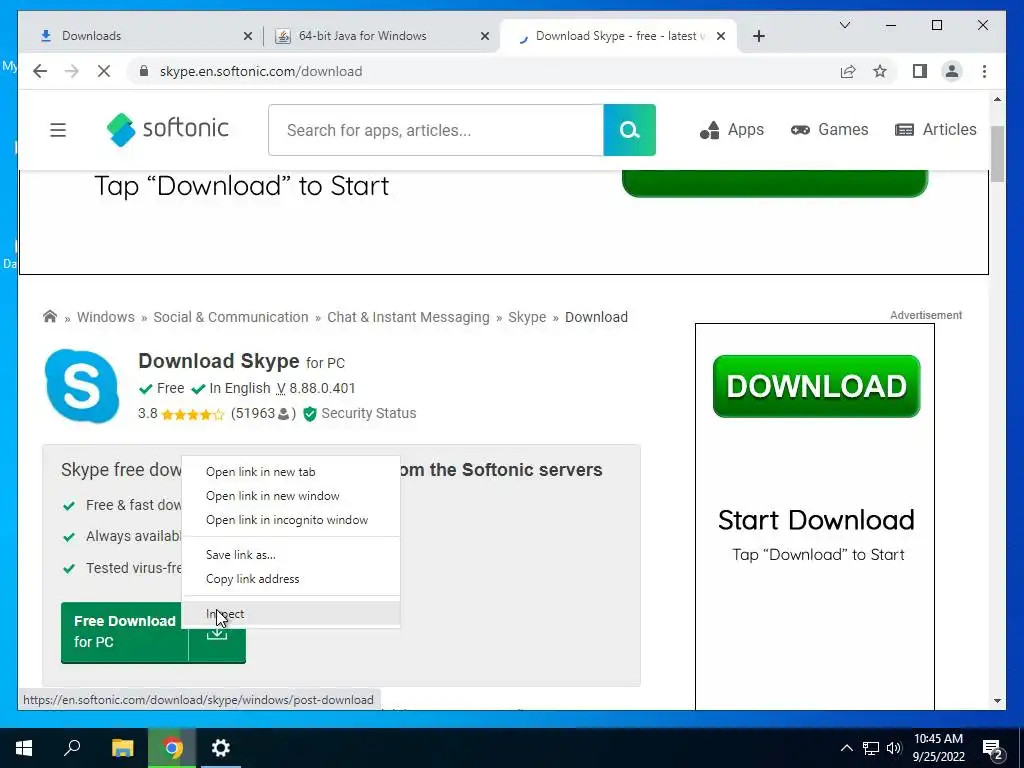
Task: Open the Games section
Action: (829, 130)
